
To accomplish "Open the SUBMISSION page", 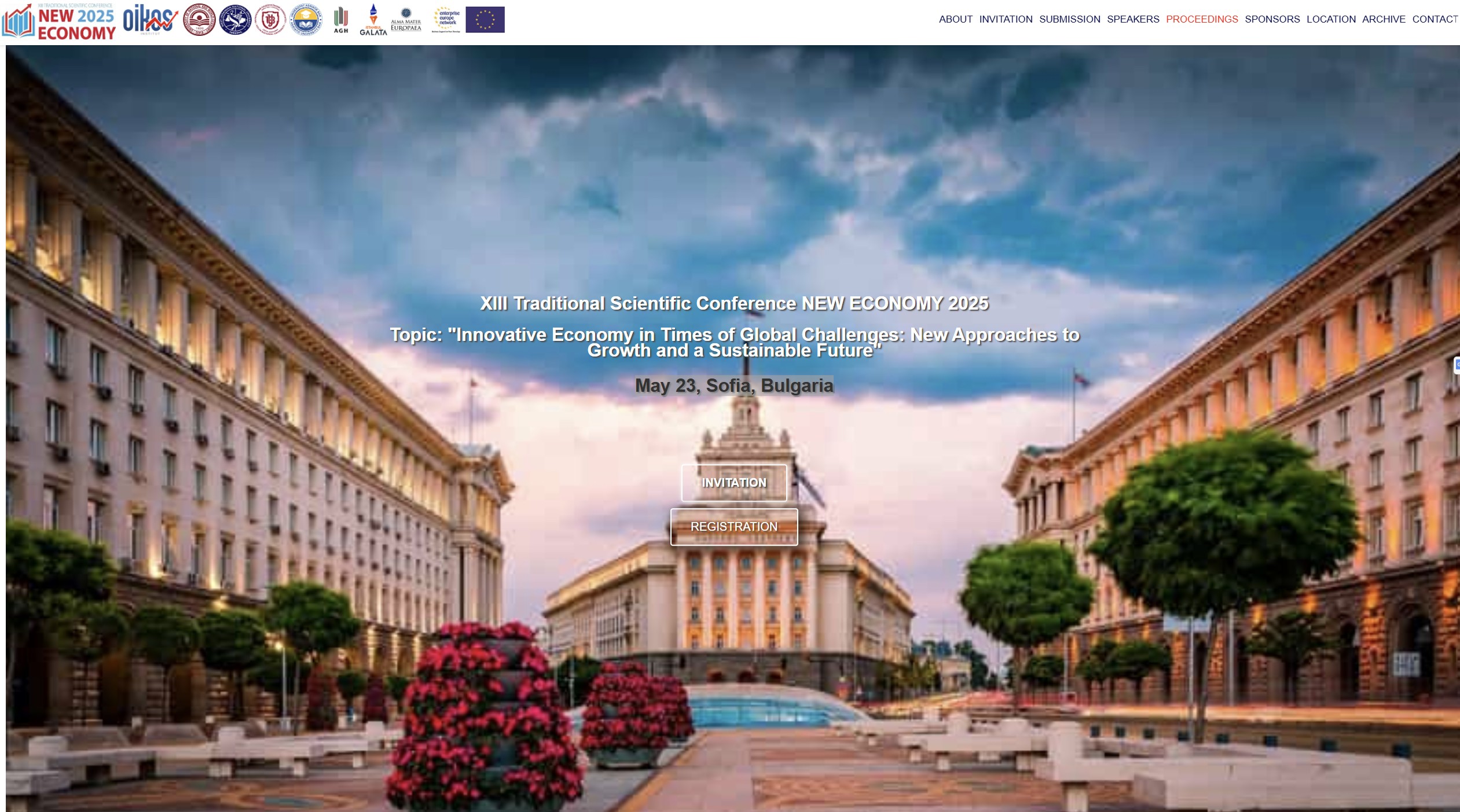I will 1069,19.
